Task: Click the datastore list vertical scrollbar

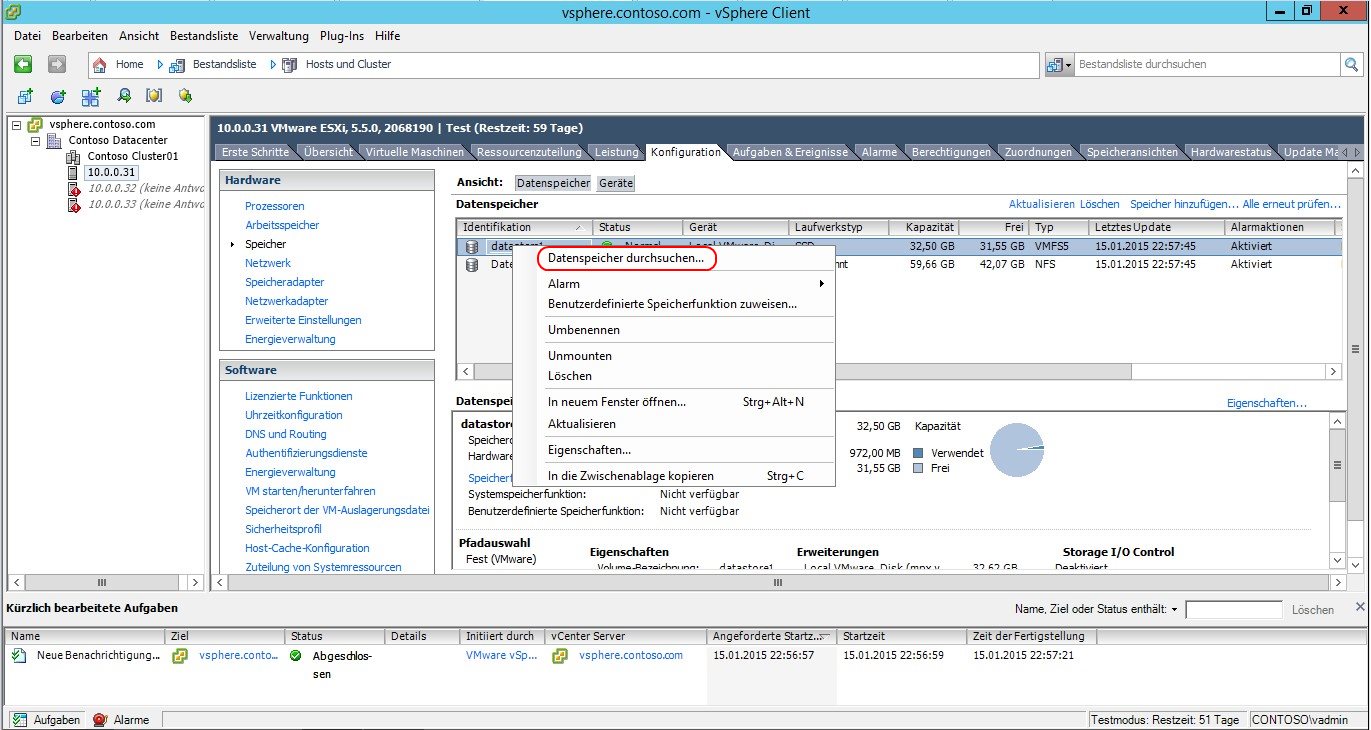Action: pos(1355,347)
